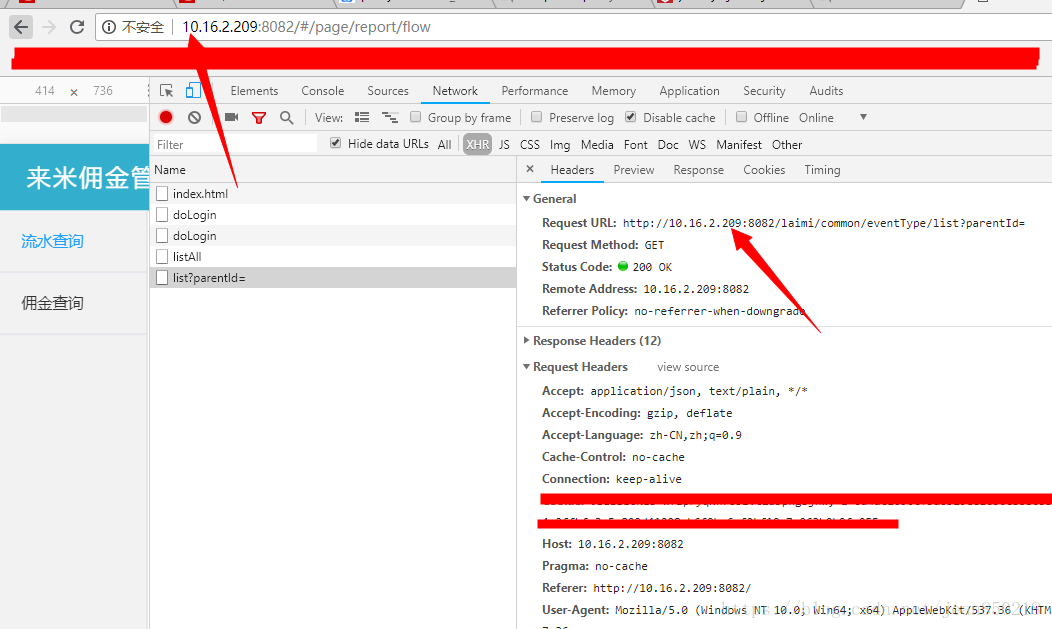
Task: Stop recording network log with red button
Action: point(166,117)
